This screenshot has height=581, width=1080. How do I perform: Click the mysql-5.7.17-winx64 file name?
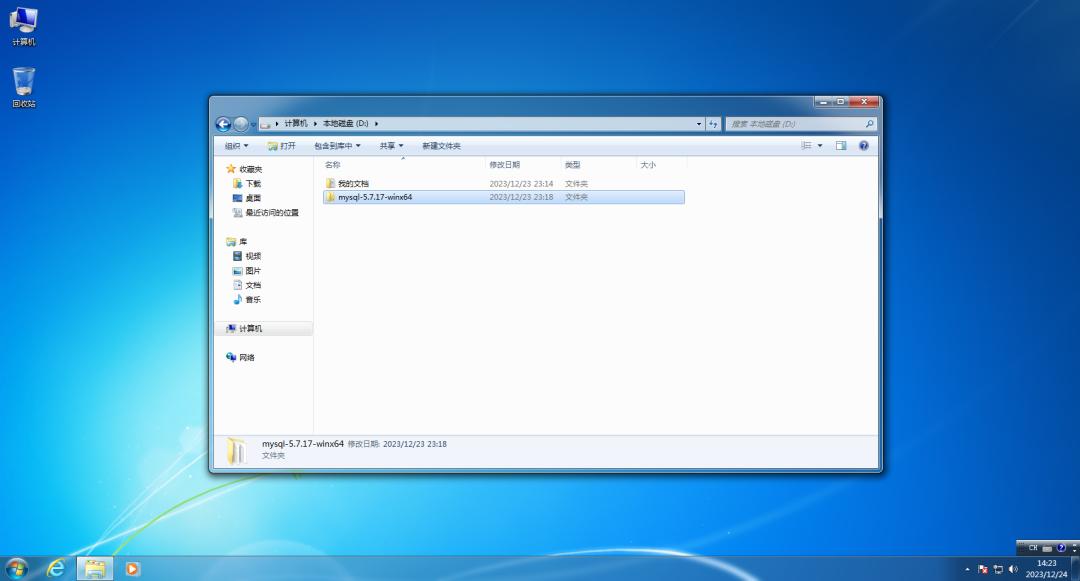(x=375, y=197)
